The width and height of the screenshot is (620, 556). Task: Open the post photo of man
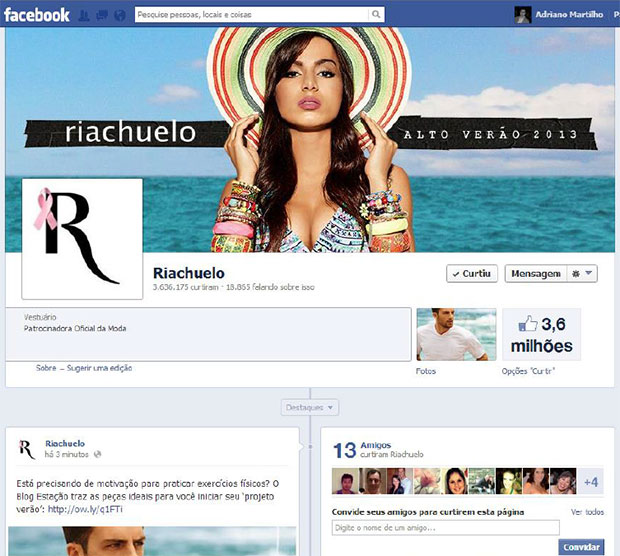(x=152, y=541)
